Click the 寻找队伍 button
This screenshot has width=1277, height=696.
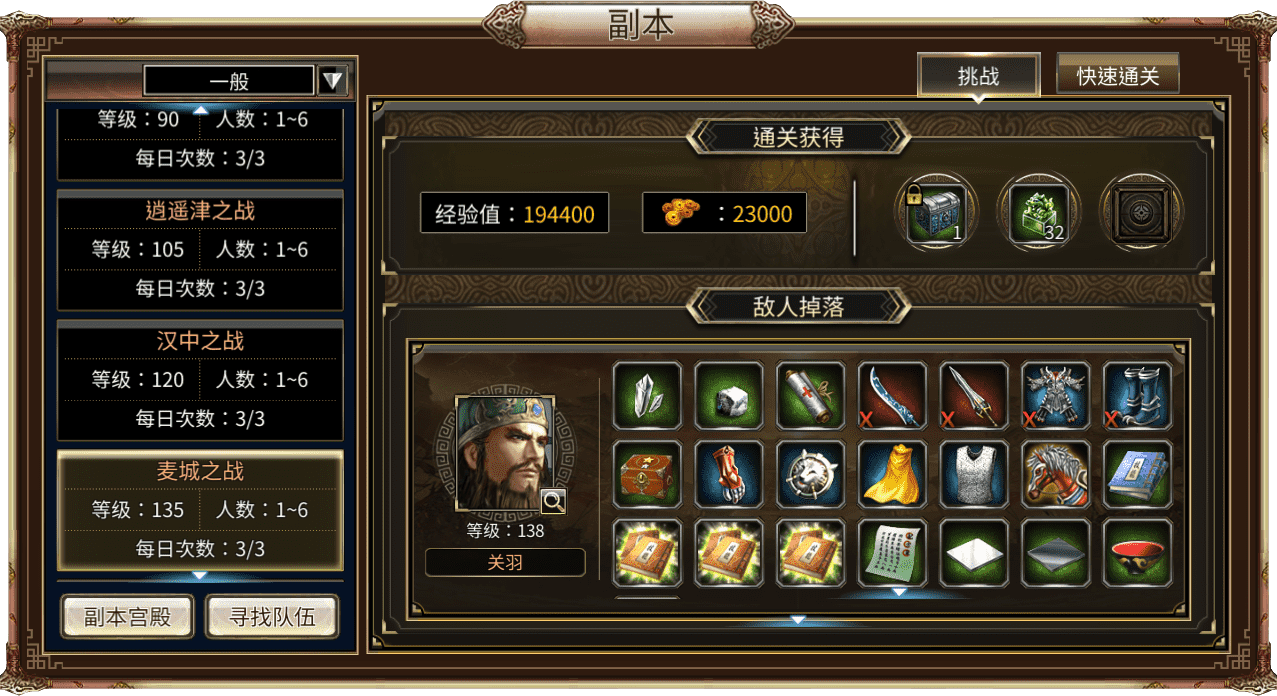point(272,617)
